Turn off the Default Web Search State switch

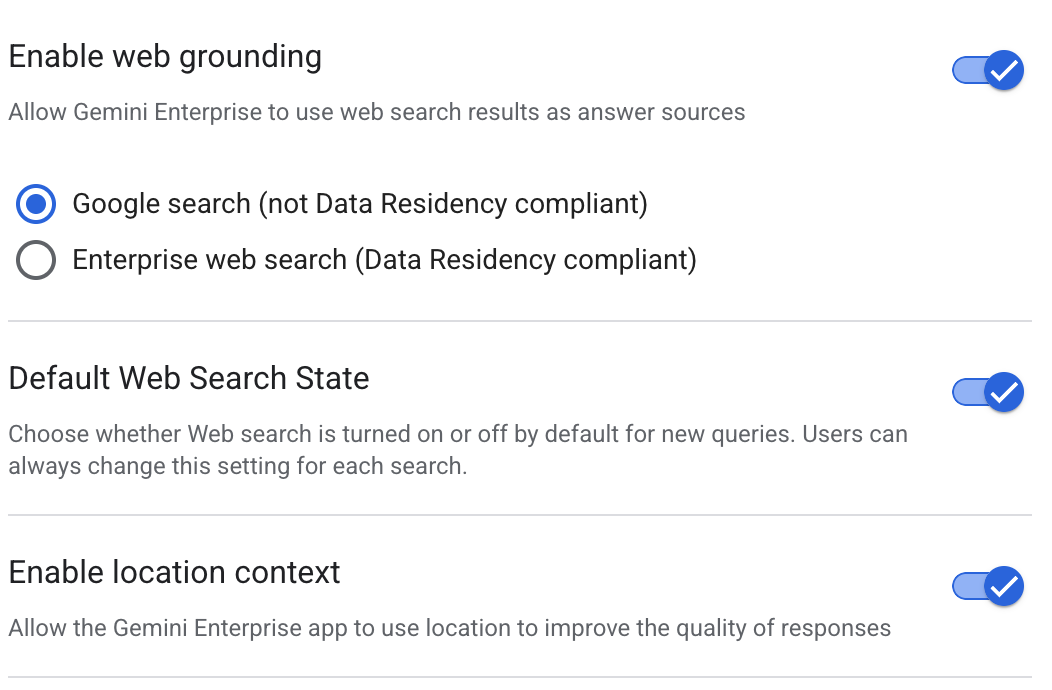(987, 392)
